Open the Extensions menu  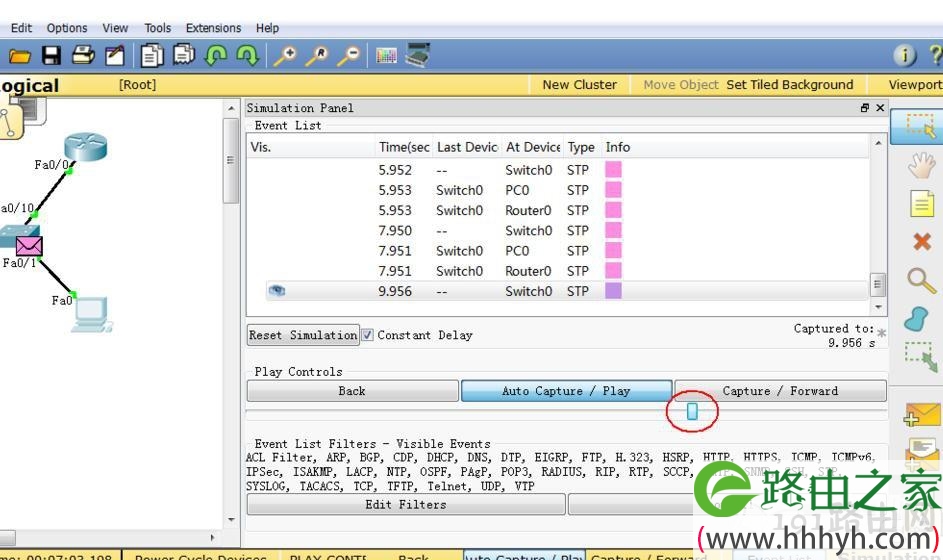213,28
